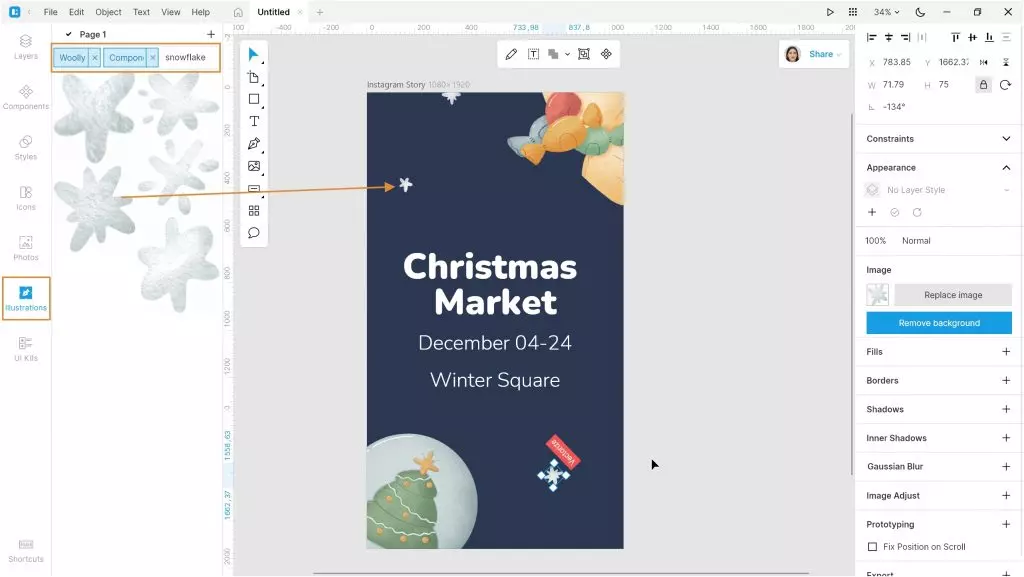
Task: Open the 34% zoom dropdown
Action: tap(886, 12)
